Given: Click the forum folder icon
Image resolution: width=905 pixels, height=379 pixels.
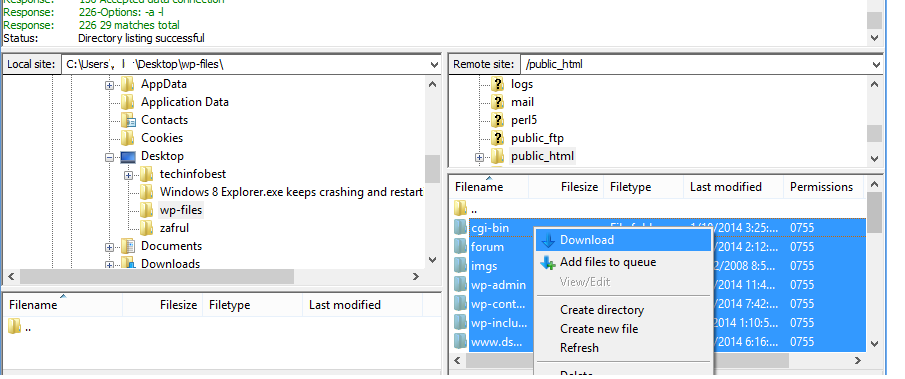Looking at the screenshot, I should 460,247.
